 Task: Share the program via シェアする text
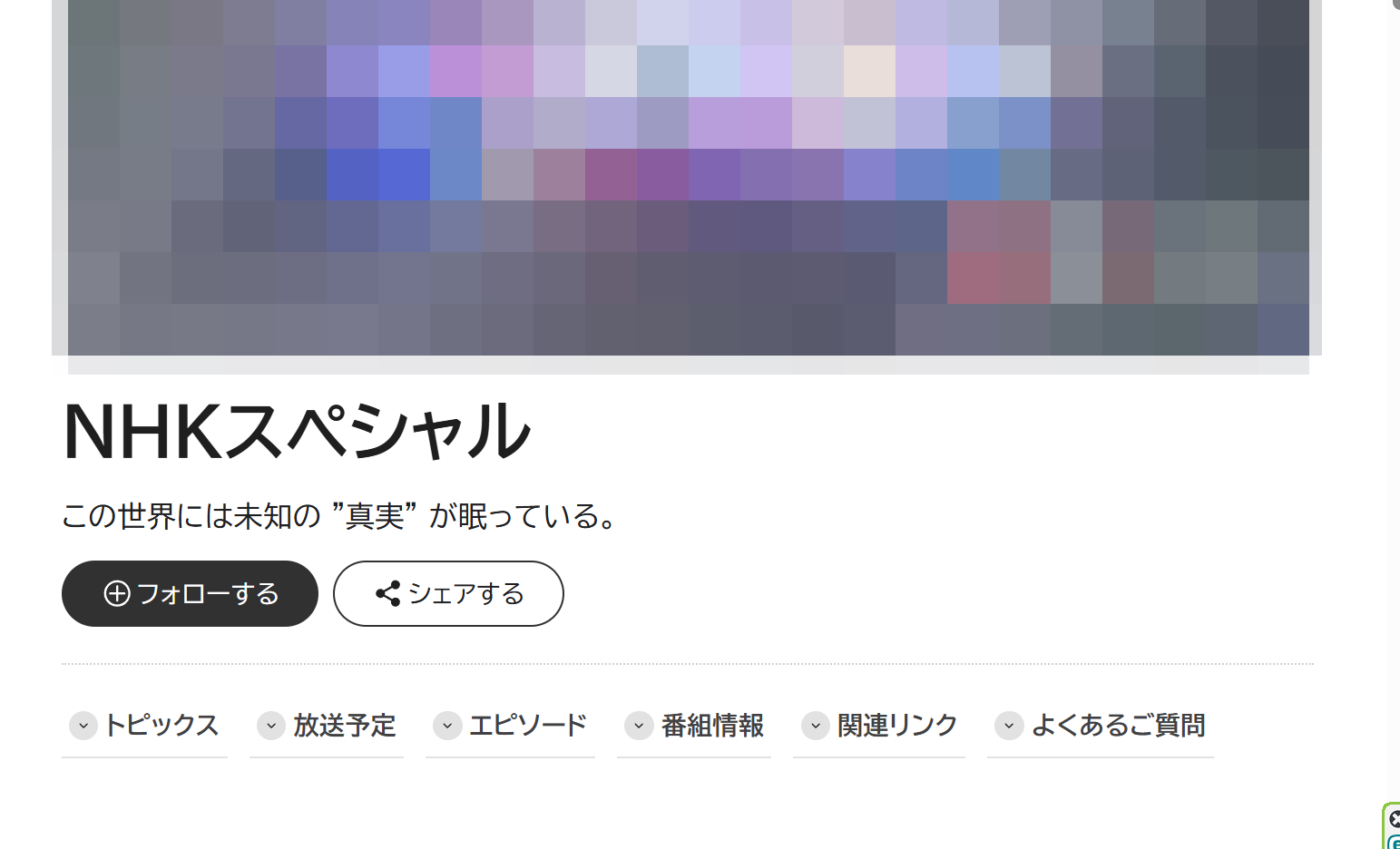(x=466, y=593)
